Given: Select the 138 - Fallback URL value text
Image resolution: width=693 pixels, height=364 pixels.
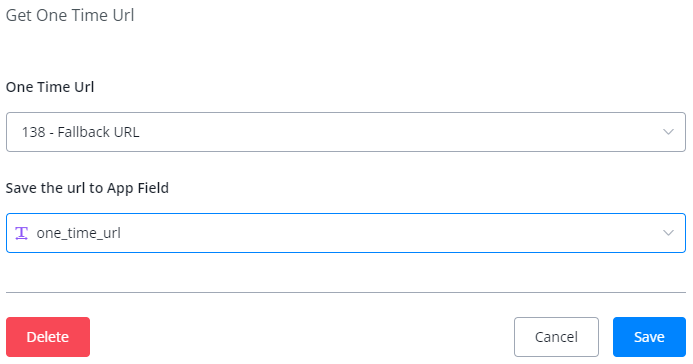Looking at the screenshot, I should (x=80, y=132).
